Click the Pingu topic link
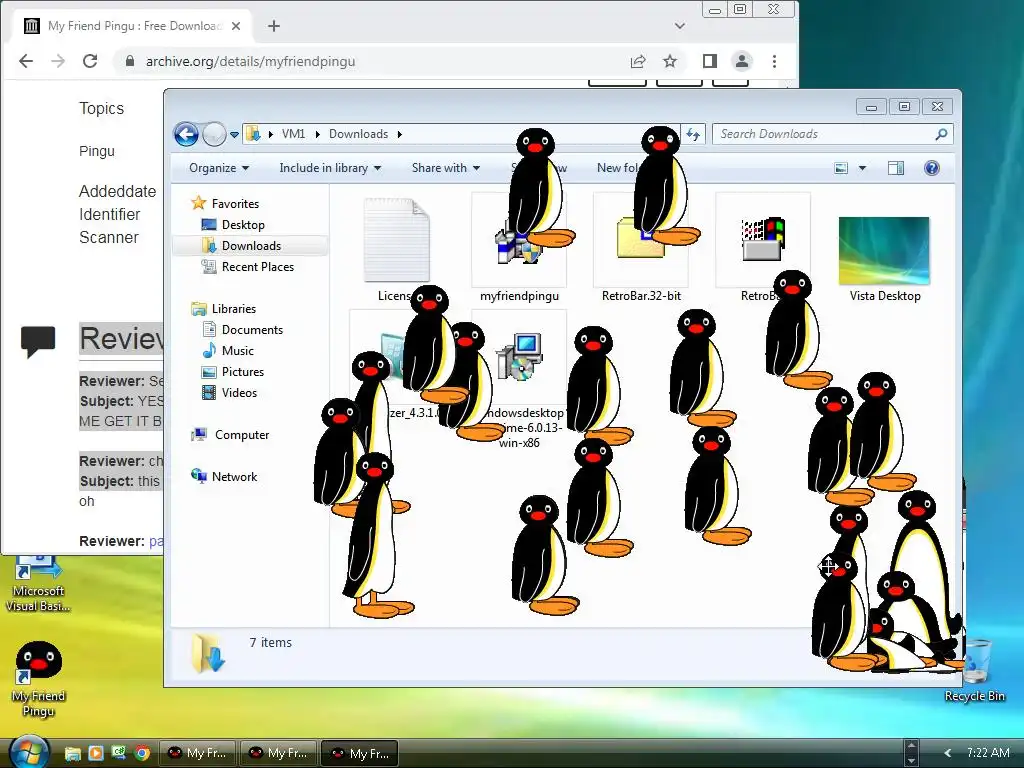This screenshot has width=1024, height=768. [x=97, y=152]
